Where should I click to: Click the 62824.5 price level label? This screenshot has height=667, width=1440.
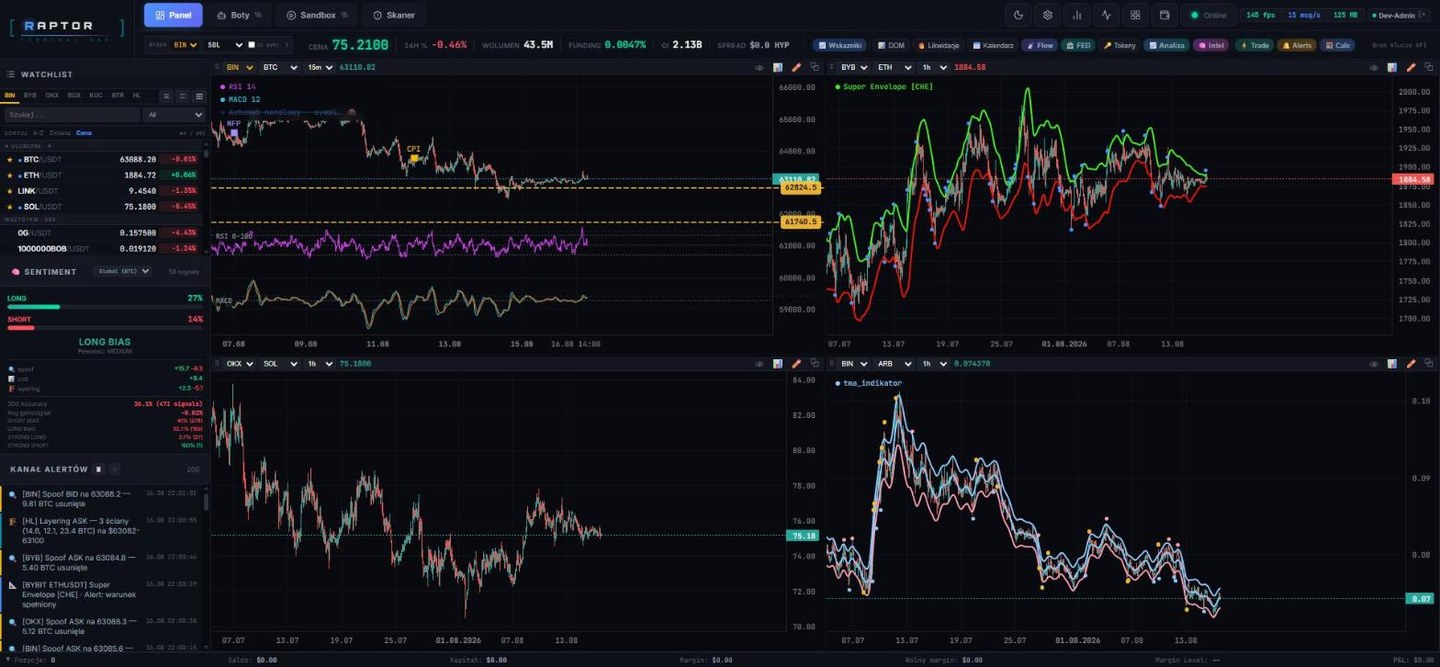click(x=800, y=187)
